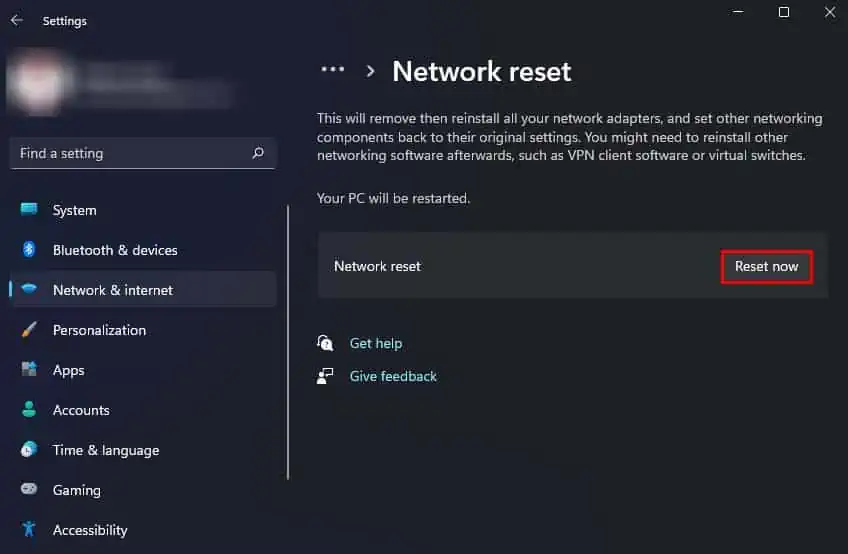Click the Accounts person icon
Viewport: 848px width, 554px height.
tap(30, 410)
